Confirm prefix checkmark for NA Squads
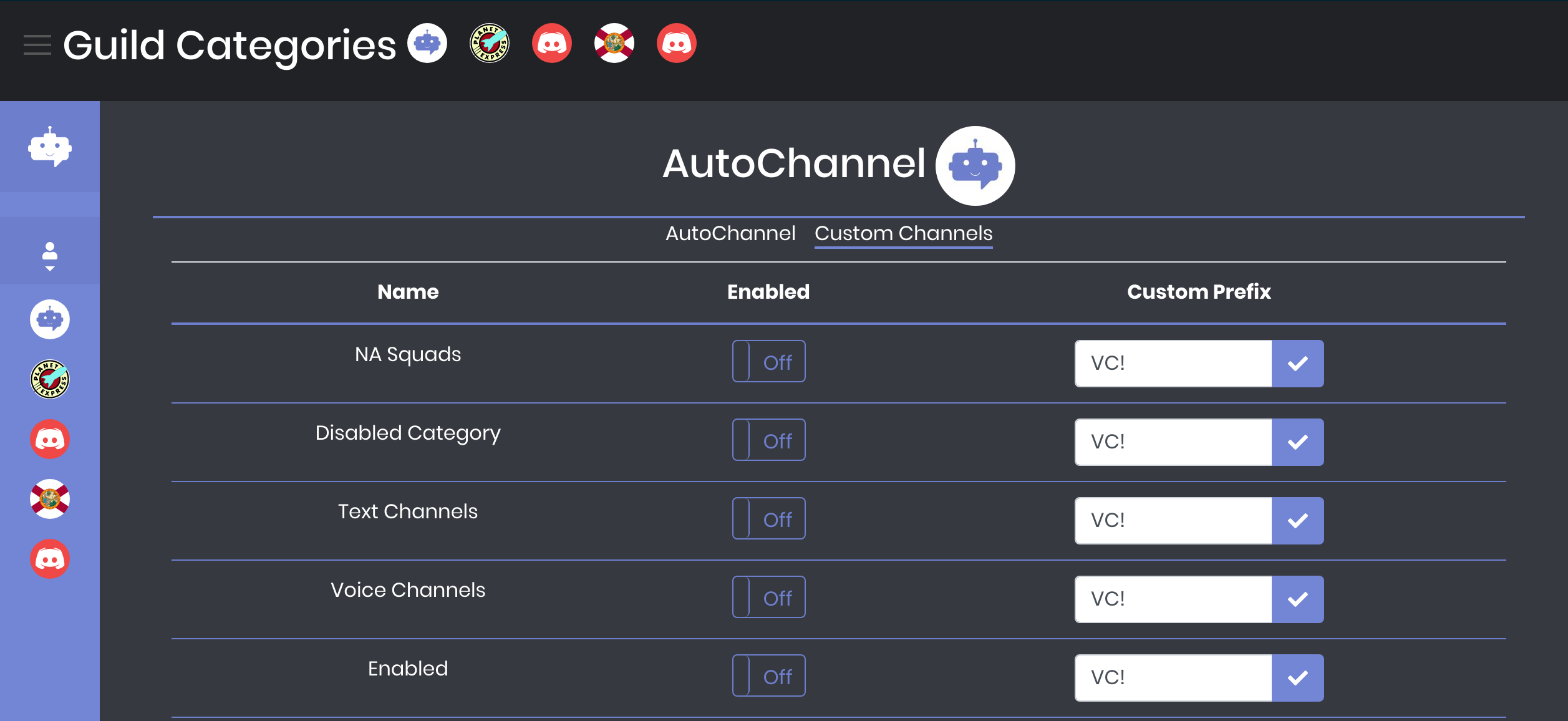Screen dimensions: 1568x721 coord(1298,364)
